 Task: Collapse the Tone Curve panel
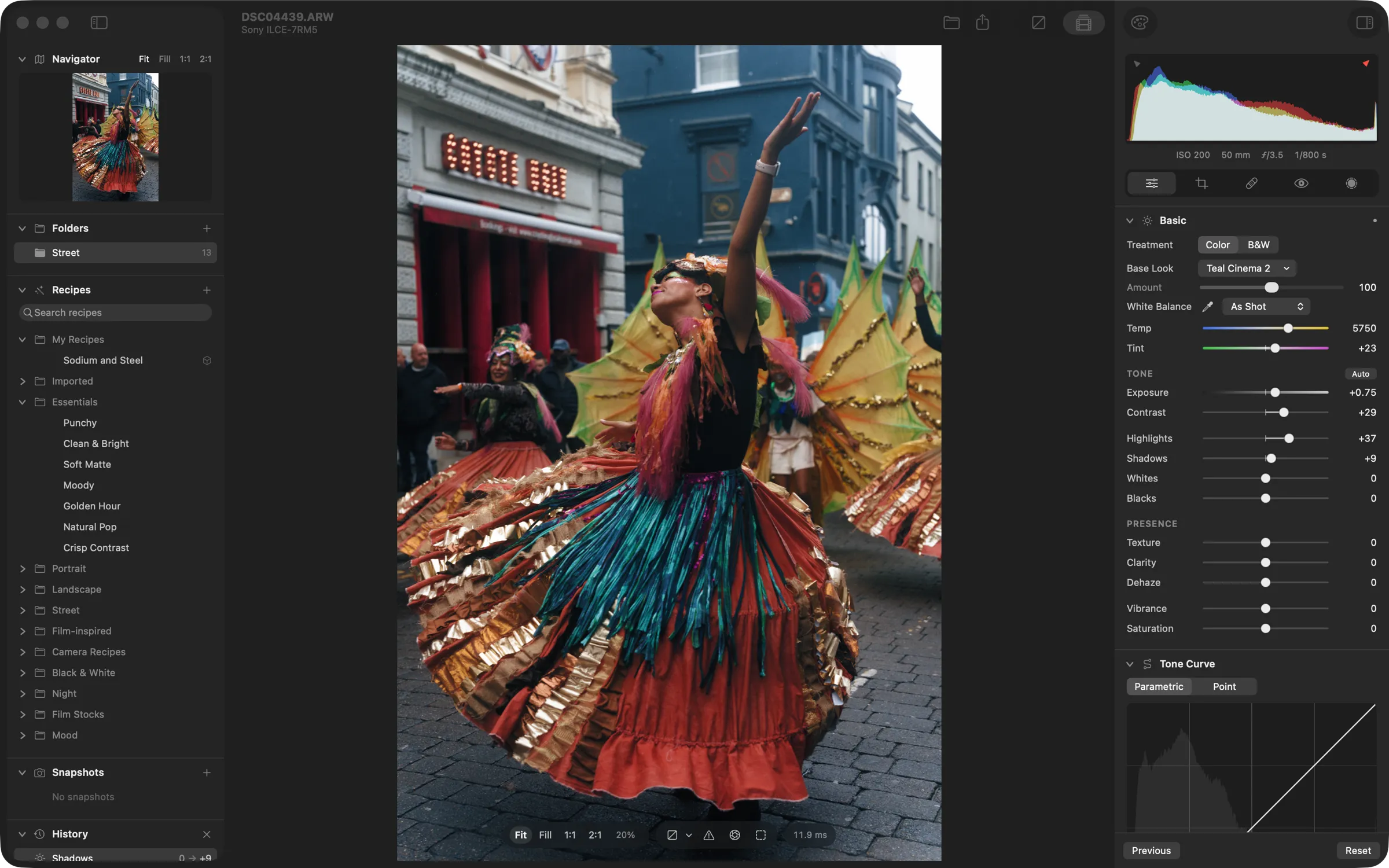(x=1130, y=664)
